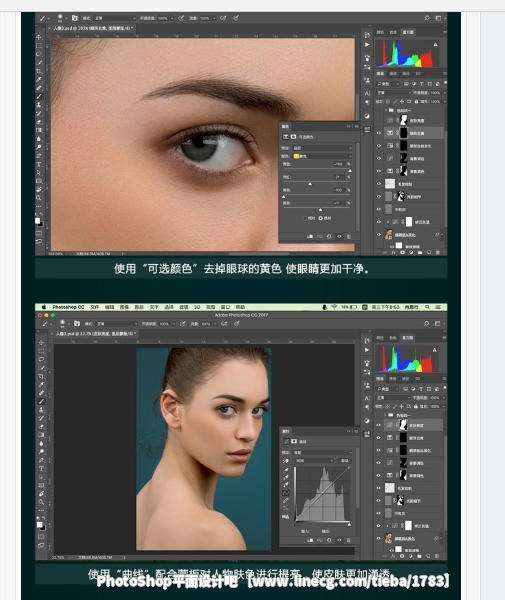The image size is (505, 600).
Task: Click trash icon in Curves properties panel
Action: [349, 540]
